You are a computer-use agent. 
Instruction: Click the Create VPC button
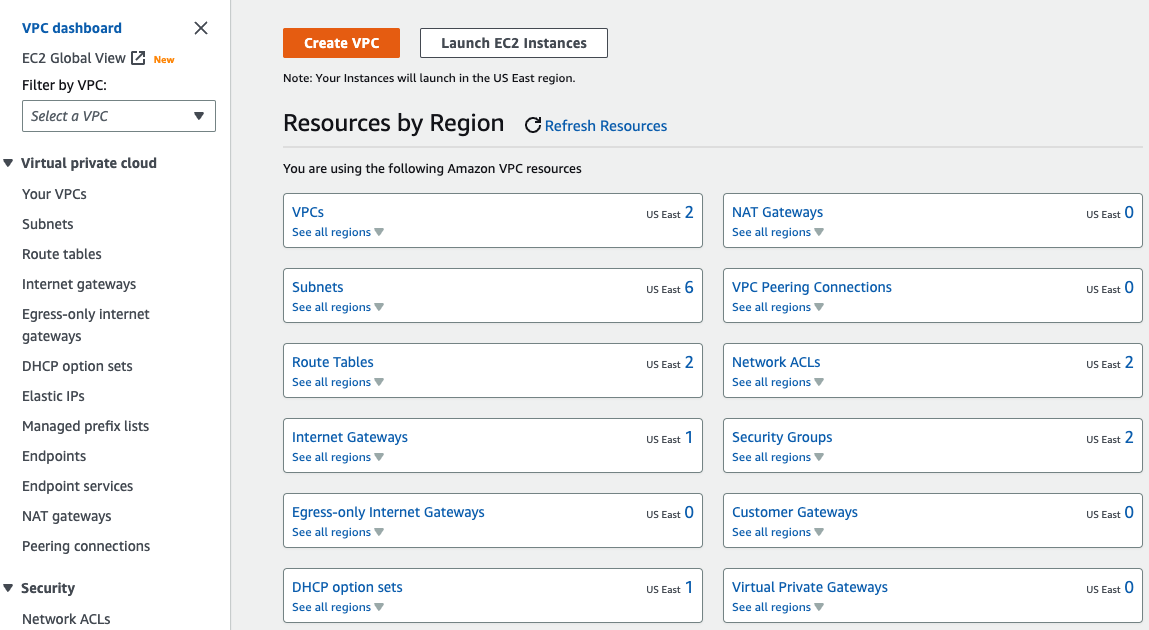[x=341, y=42]
